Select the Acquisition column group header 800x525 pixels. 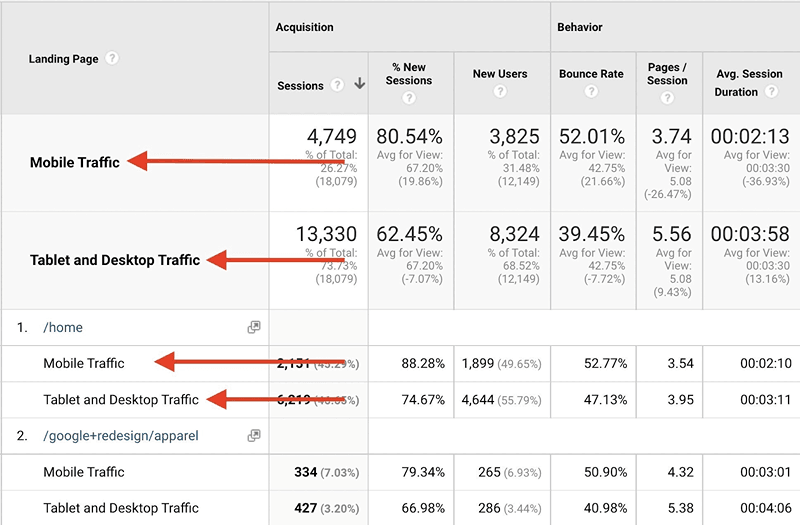(305, 28)
